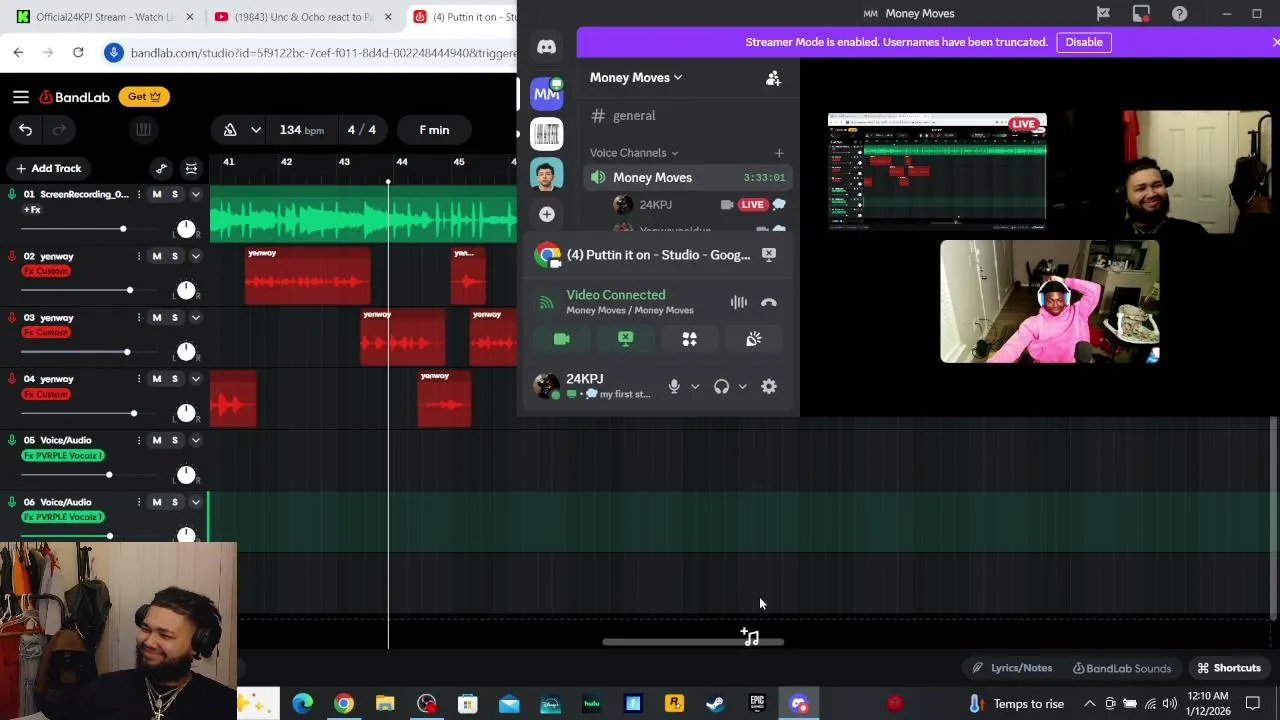The image size is (1280, 720).
Task: Select the Money Moves voice channel
Action: point(688,177)
